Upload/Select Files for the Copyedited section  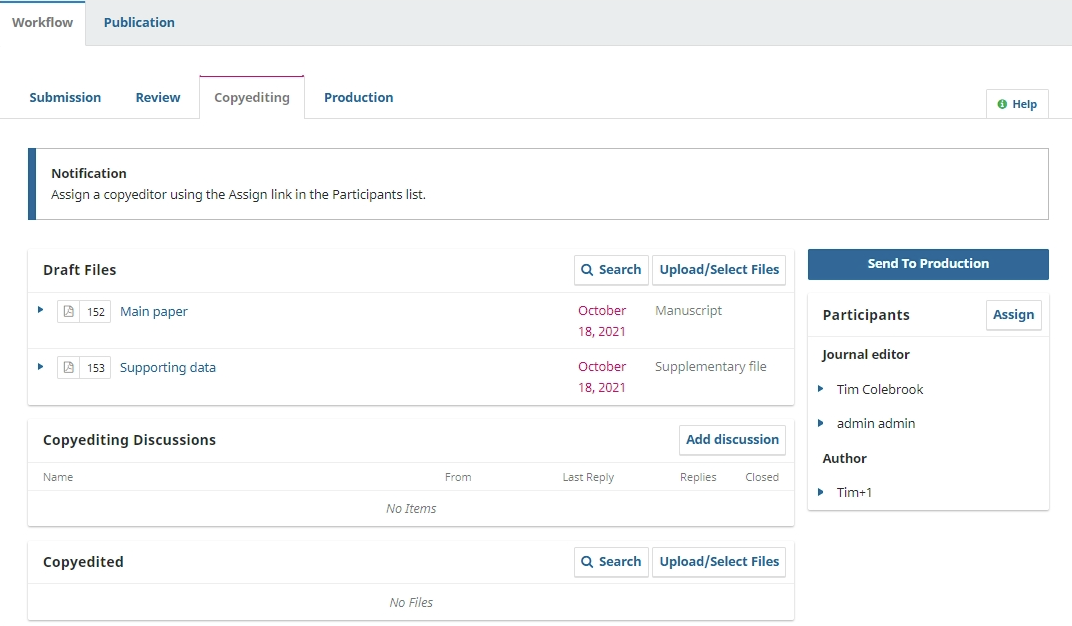(719, 562)
